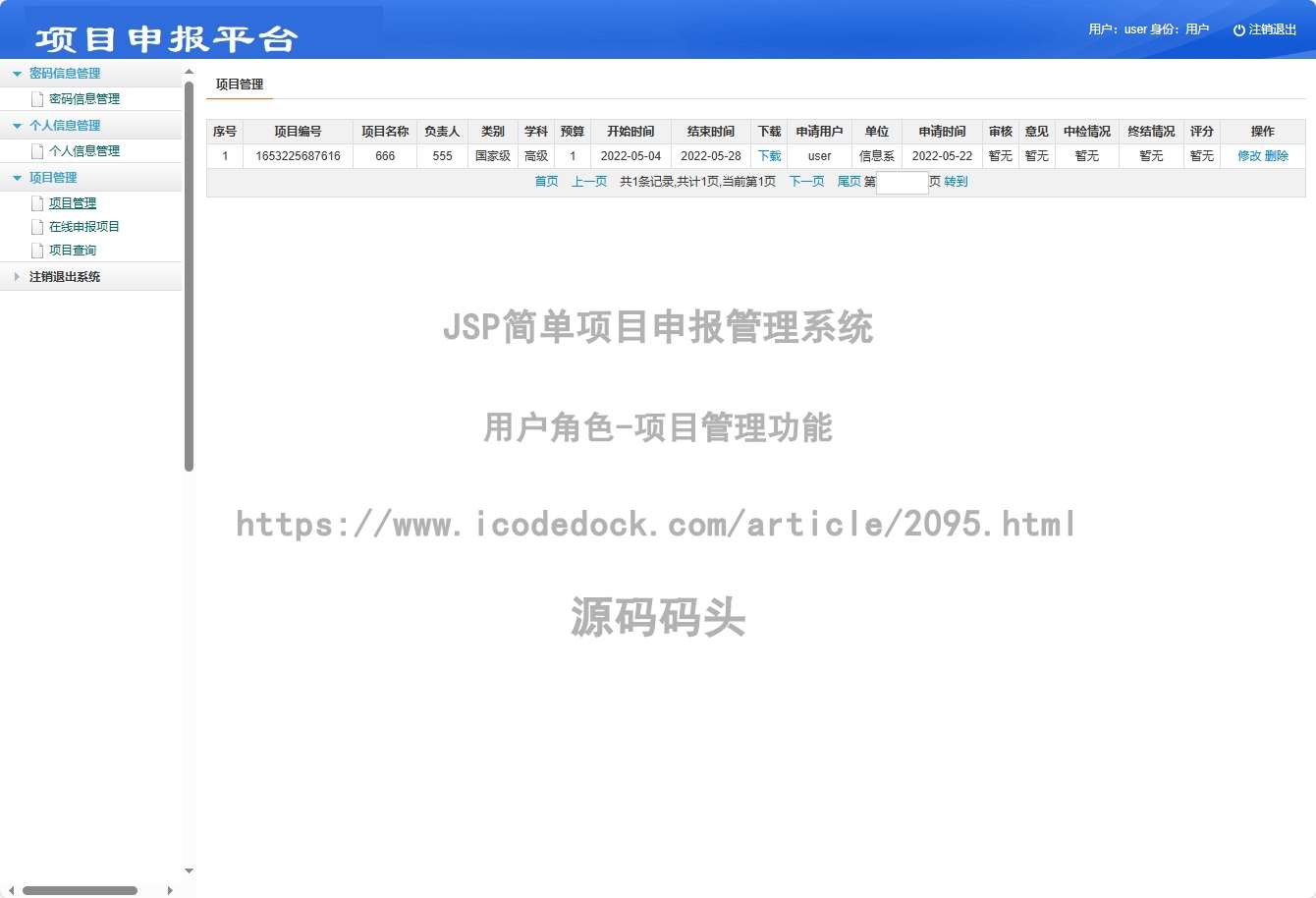Open 项目管理 sub-item in sidebar tree

coord(73,202)
